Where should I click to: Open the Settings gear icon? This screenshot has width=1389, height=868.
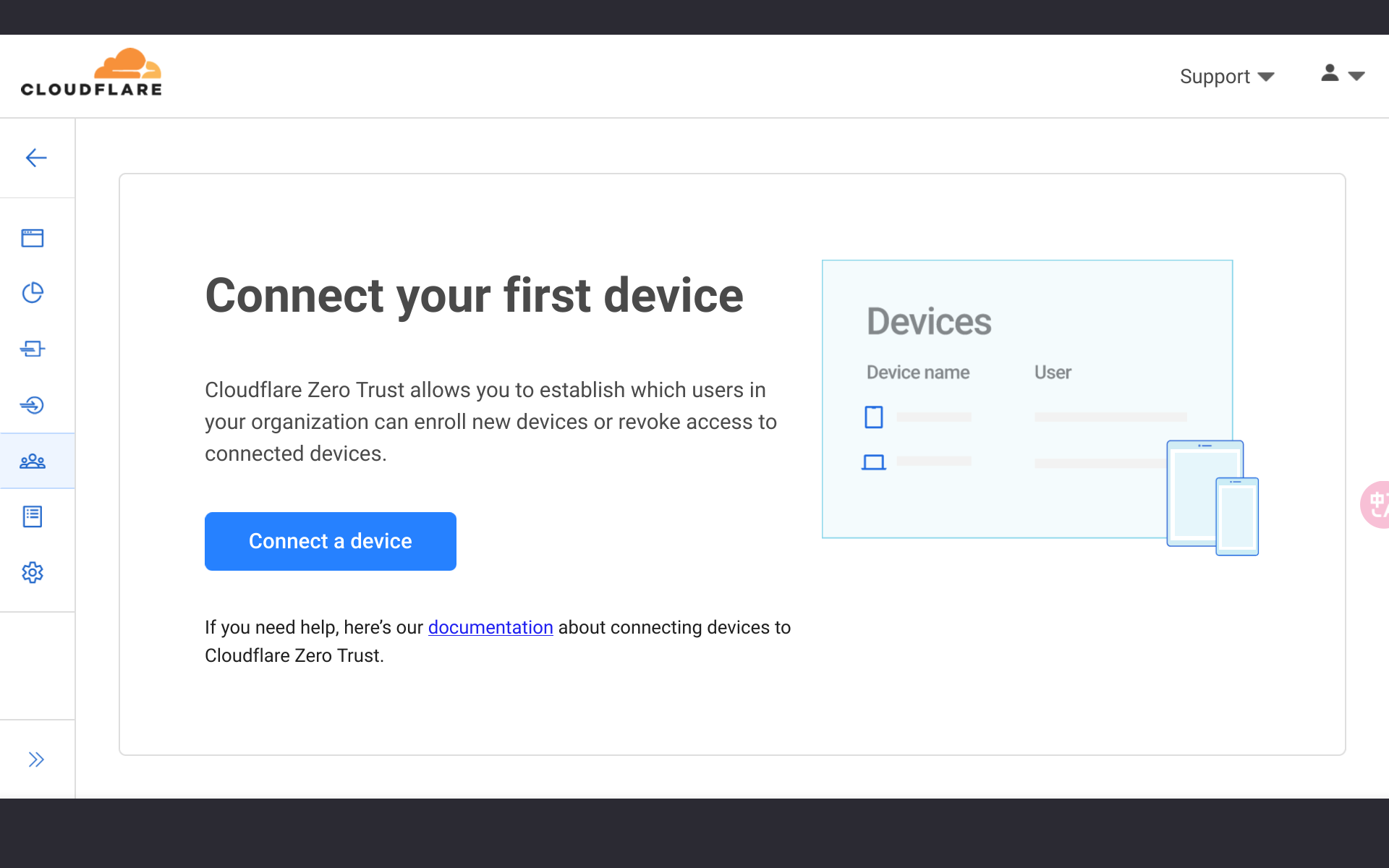33,572
